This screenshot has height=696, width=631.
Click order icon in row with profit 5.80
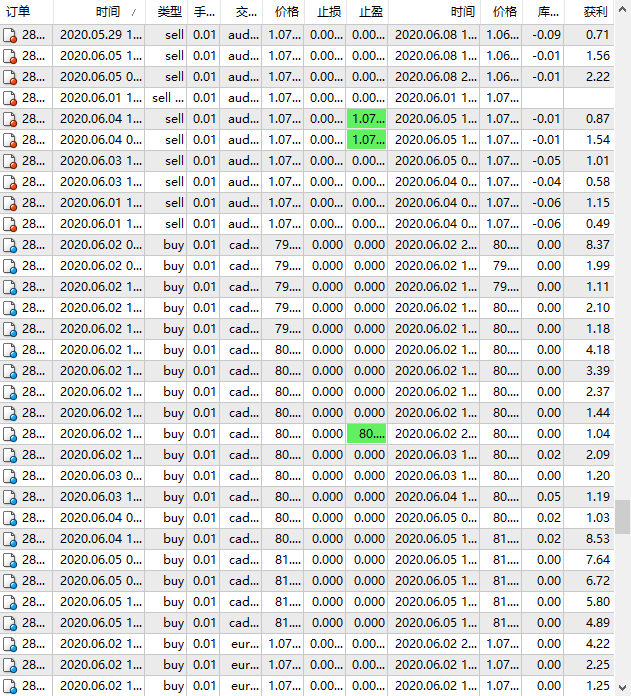tap(10, 602)
